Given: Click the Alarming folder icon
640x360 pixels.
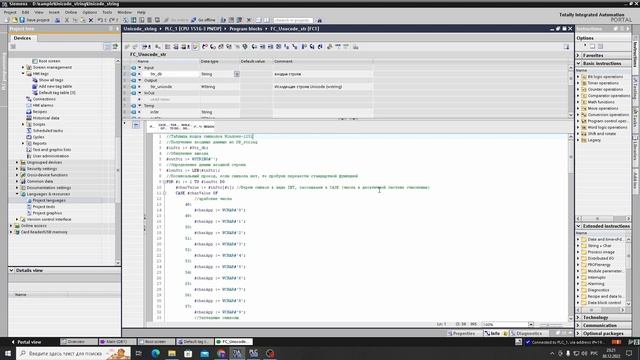Looking at the screenshot, I should [584, 284].
